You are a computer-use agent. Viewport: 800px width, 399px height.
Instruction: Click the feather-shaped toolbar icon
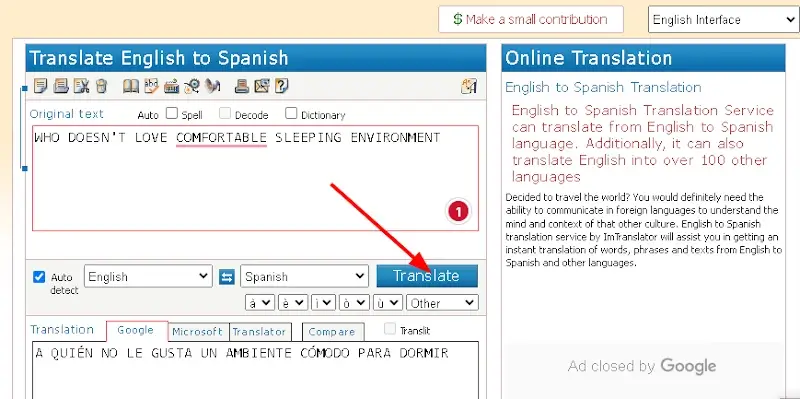pyautogui.click(x=212, y=85)
